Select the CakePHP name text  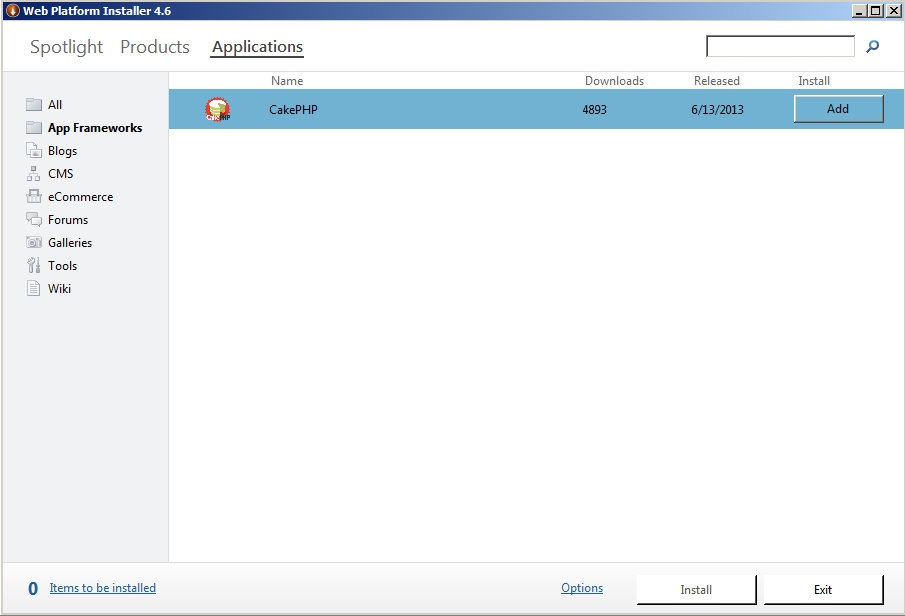tap(293, 110)
